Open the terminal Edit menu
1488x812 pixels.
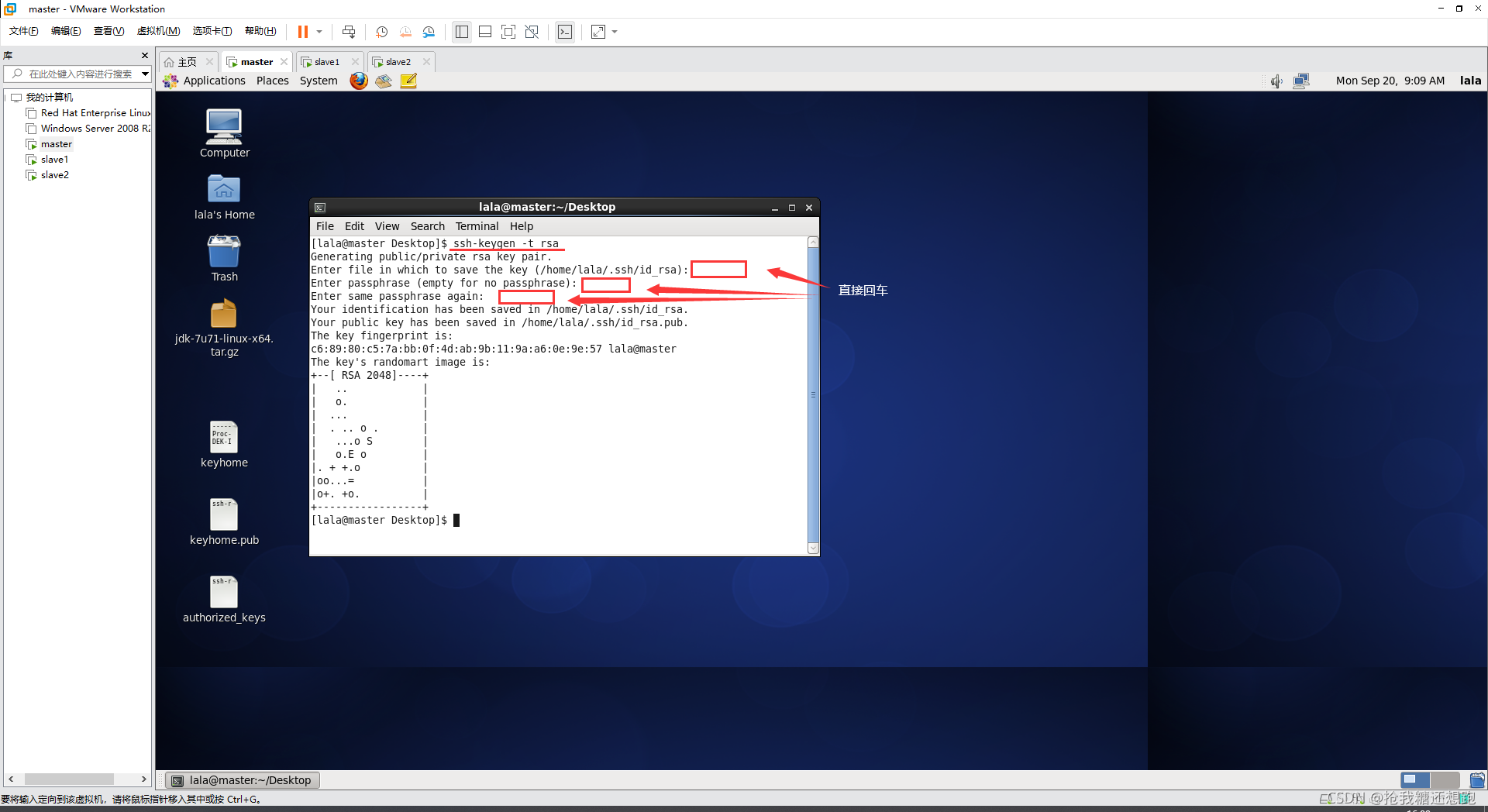354,226
